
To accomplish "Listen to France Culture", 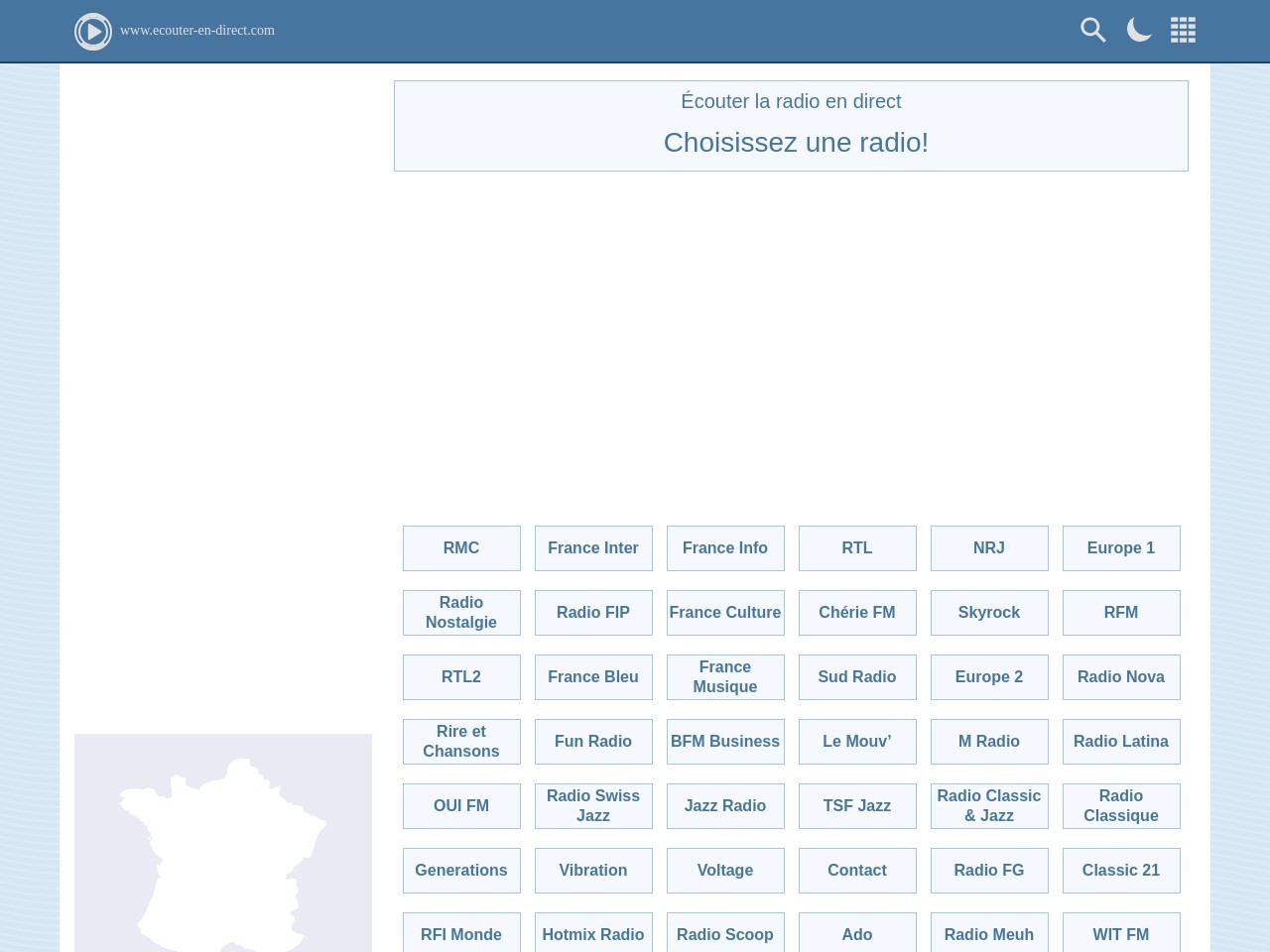I will [x=725, y=613].
